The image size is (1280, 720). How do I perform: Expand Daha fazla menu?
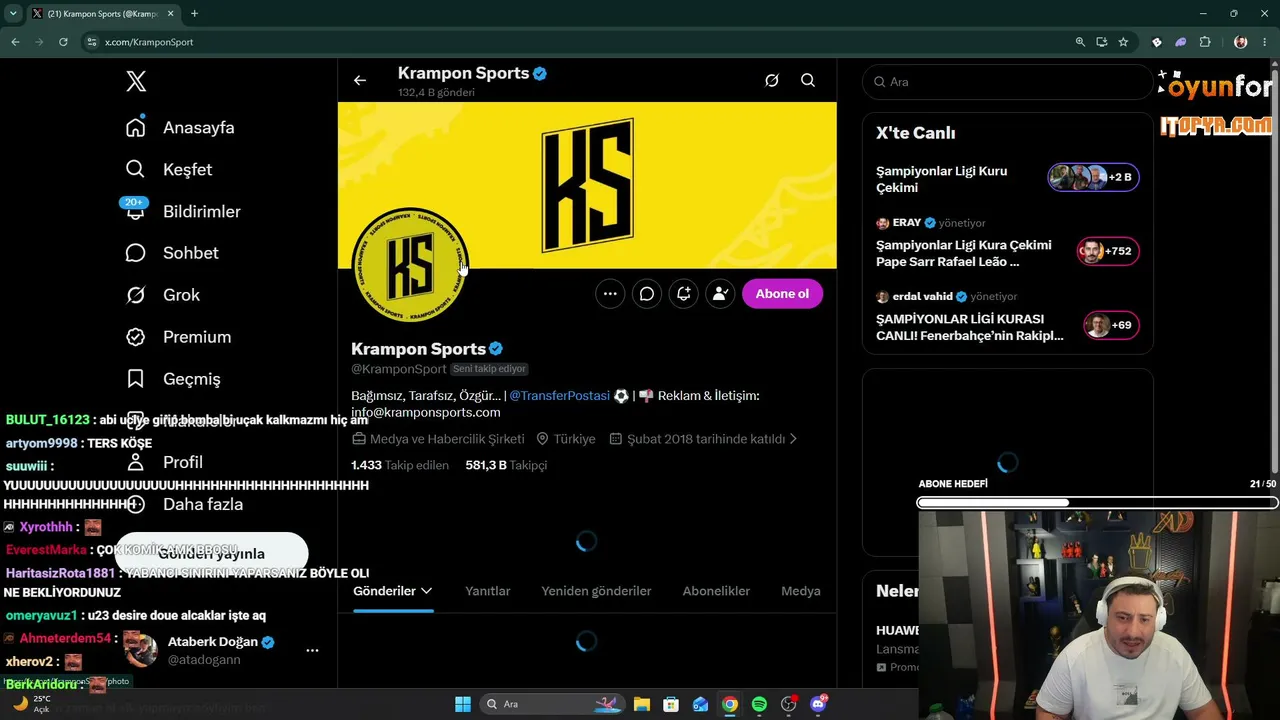point(184,504)
